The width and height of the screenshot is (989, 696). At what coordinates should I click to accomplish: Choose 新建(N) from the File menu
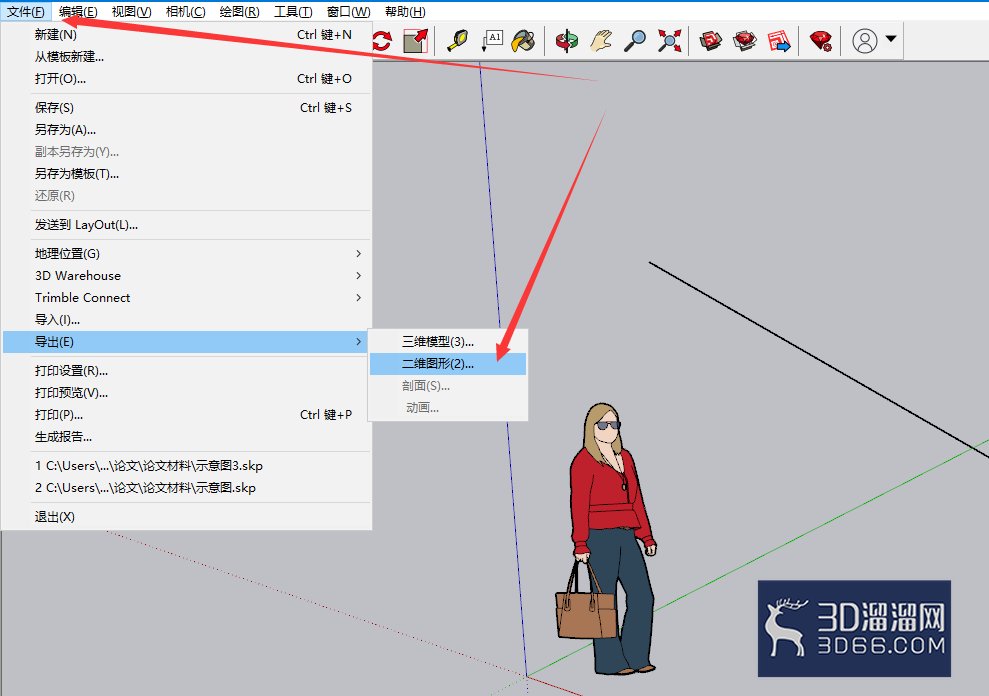point(187,35)
